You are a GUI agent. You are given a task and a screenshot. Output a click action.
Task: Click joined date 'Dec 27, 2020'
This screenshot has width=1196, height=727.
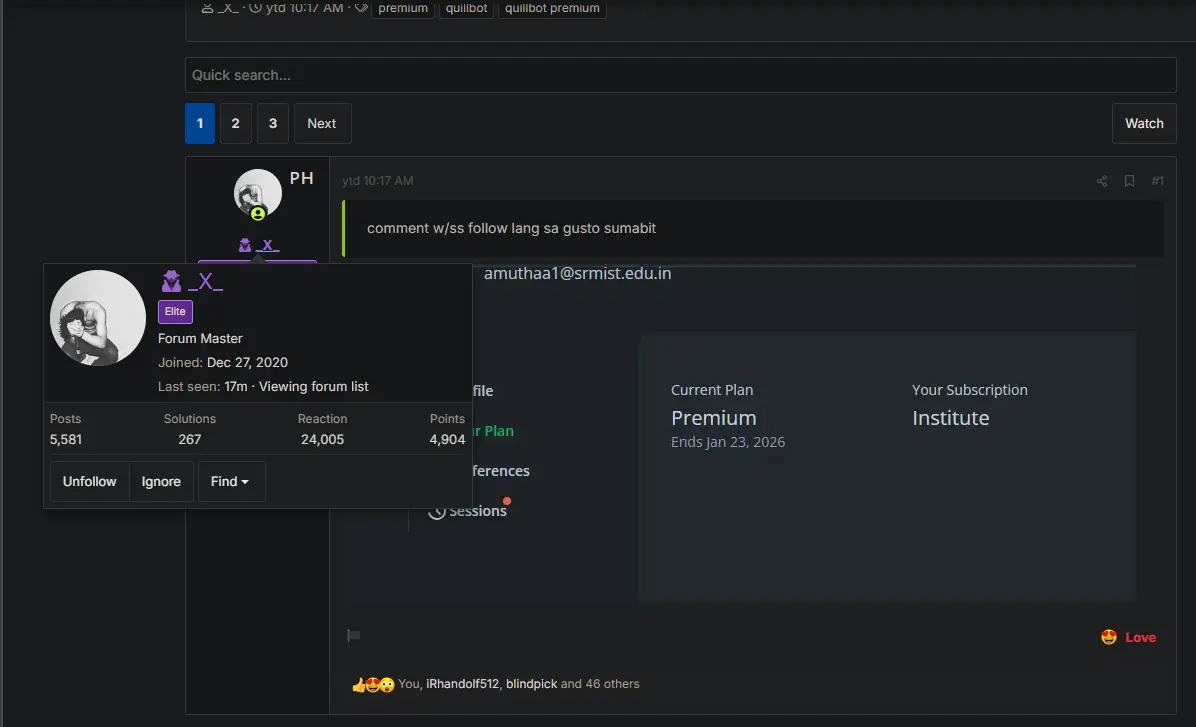pyautogui.click(x=247, y=362)
